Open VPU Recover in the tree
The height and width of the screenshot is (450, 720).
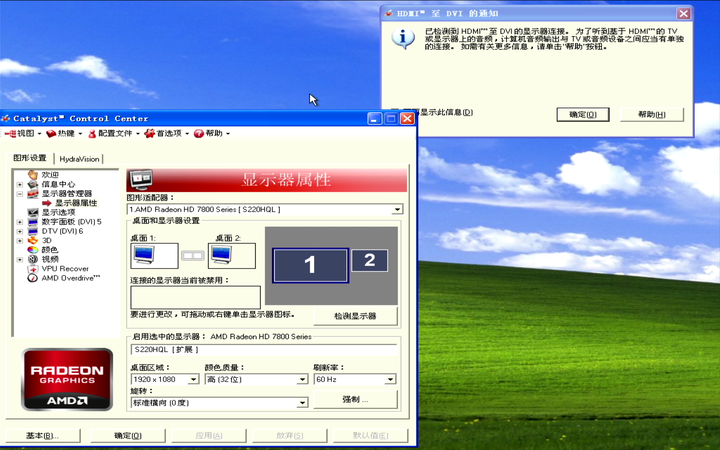click(65, 269)
